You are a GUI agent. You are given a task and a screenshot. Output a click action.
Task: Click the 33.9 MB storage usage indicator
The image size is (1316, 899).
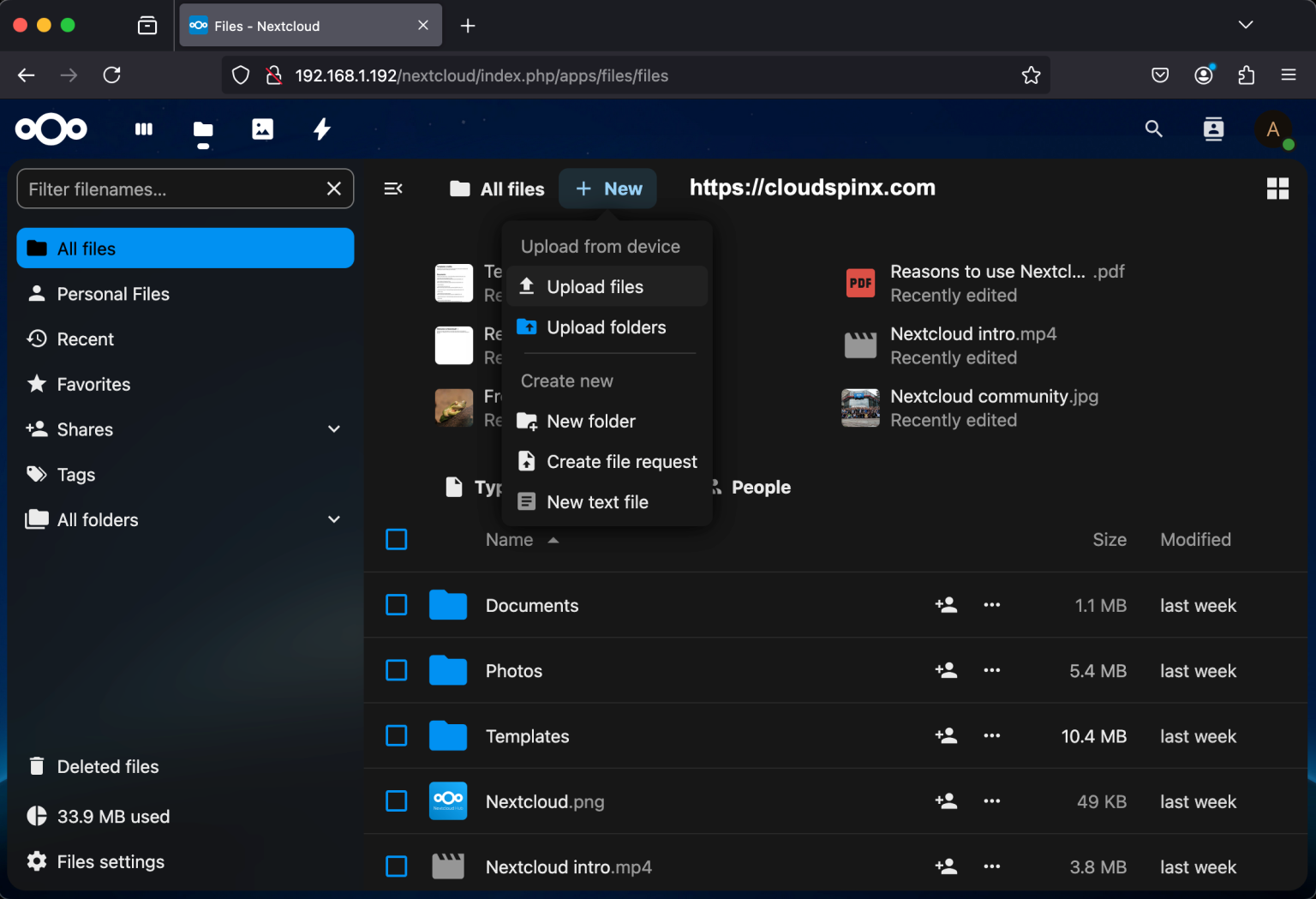click(x=113, y=816)
